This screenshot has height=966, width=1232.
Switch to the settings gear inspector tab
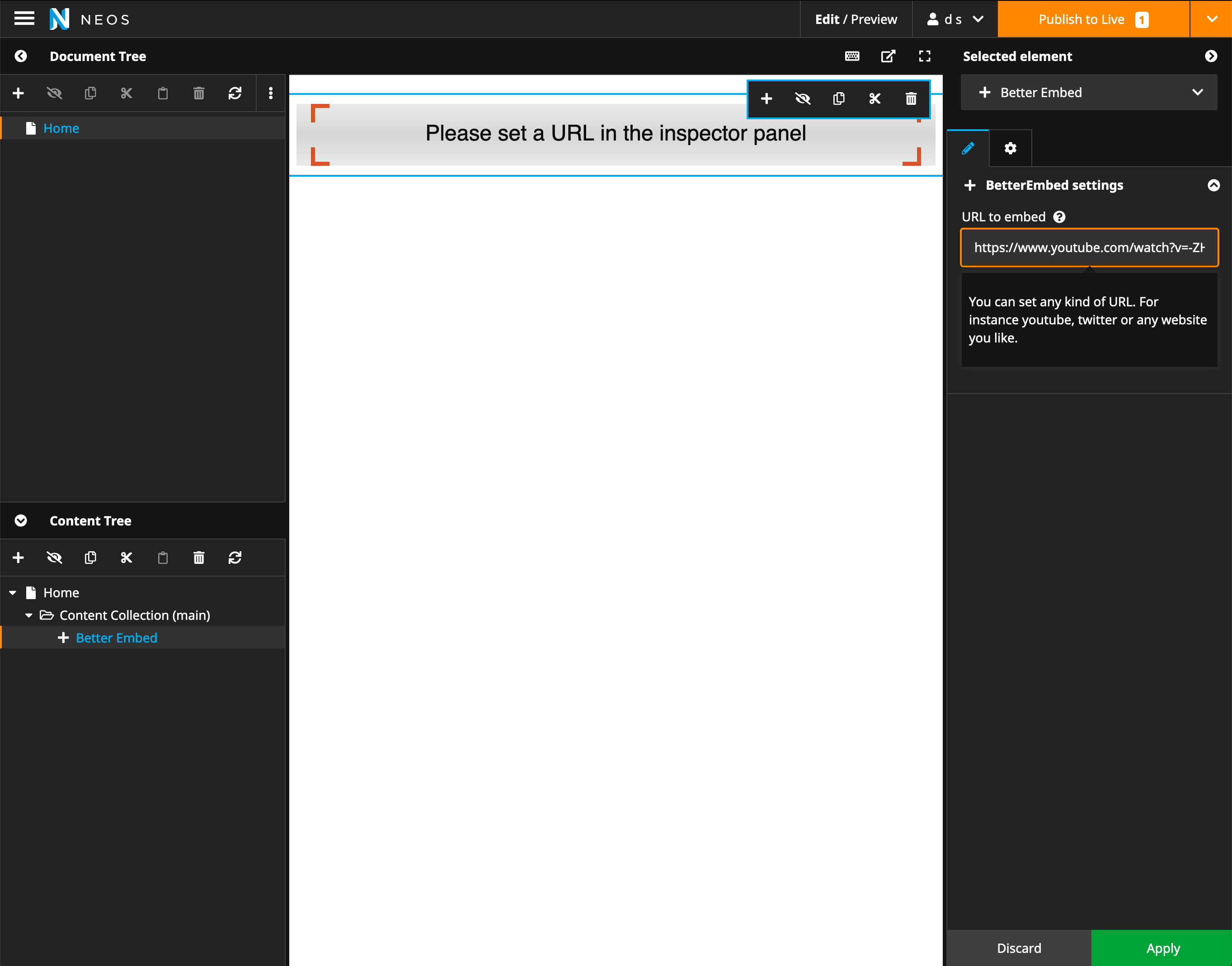tap(1010, 148)
